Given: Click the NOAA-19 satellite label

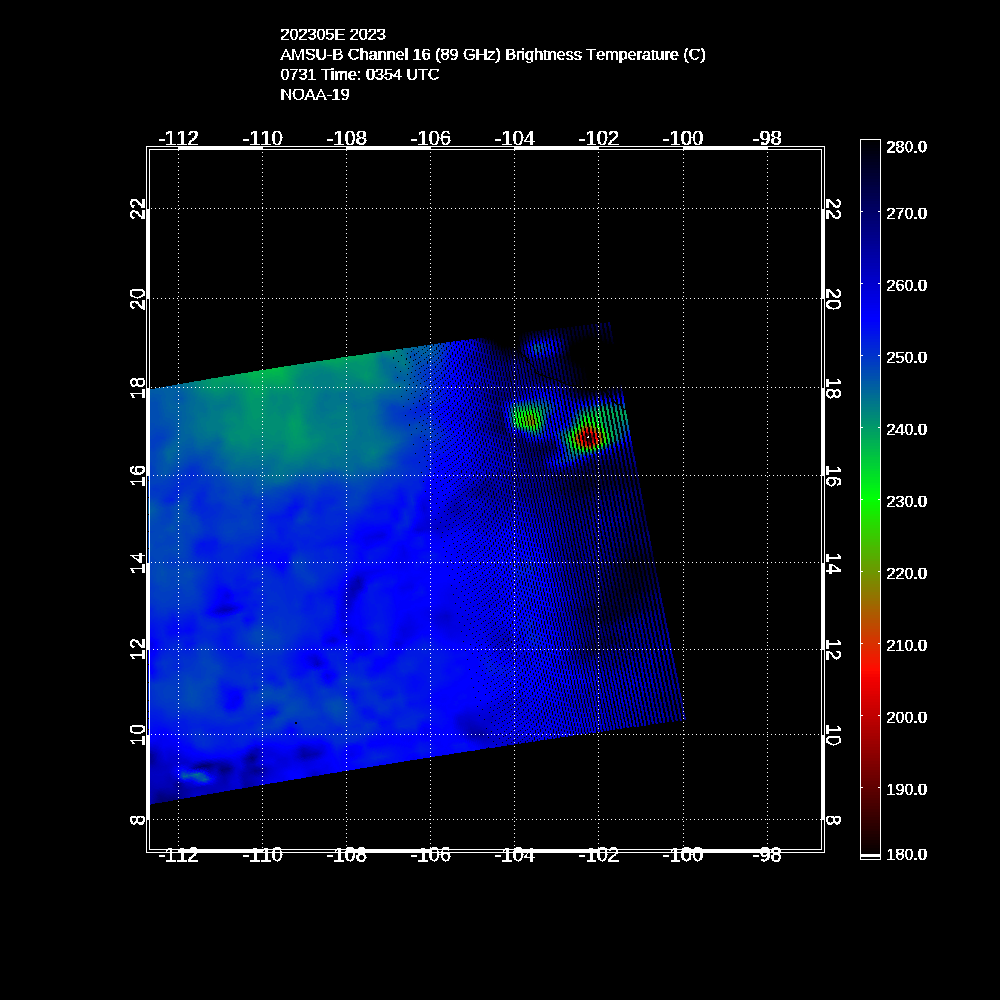Looking at the screenshot, I should [315, 95].
